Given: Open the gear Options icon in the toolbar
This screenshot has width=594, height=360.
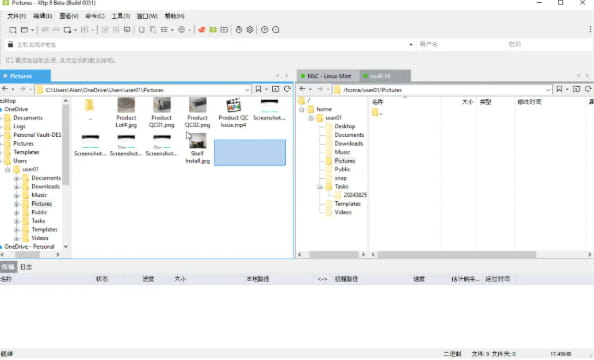Looking at the screenshot, I should pos(250,30).
